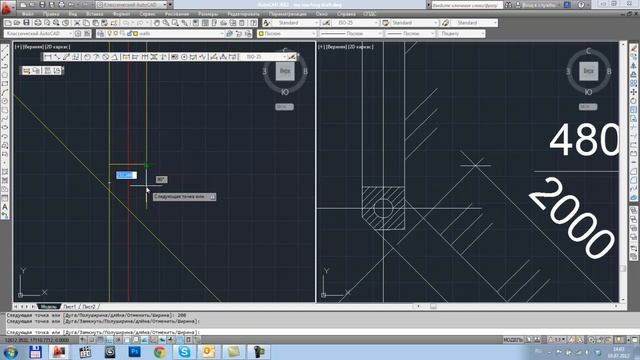This screenshot has width=640, height=360.
Task: Click the Copy clipboard icon in standard toolbar
Action: coord(87,23)
